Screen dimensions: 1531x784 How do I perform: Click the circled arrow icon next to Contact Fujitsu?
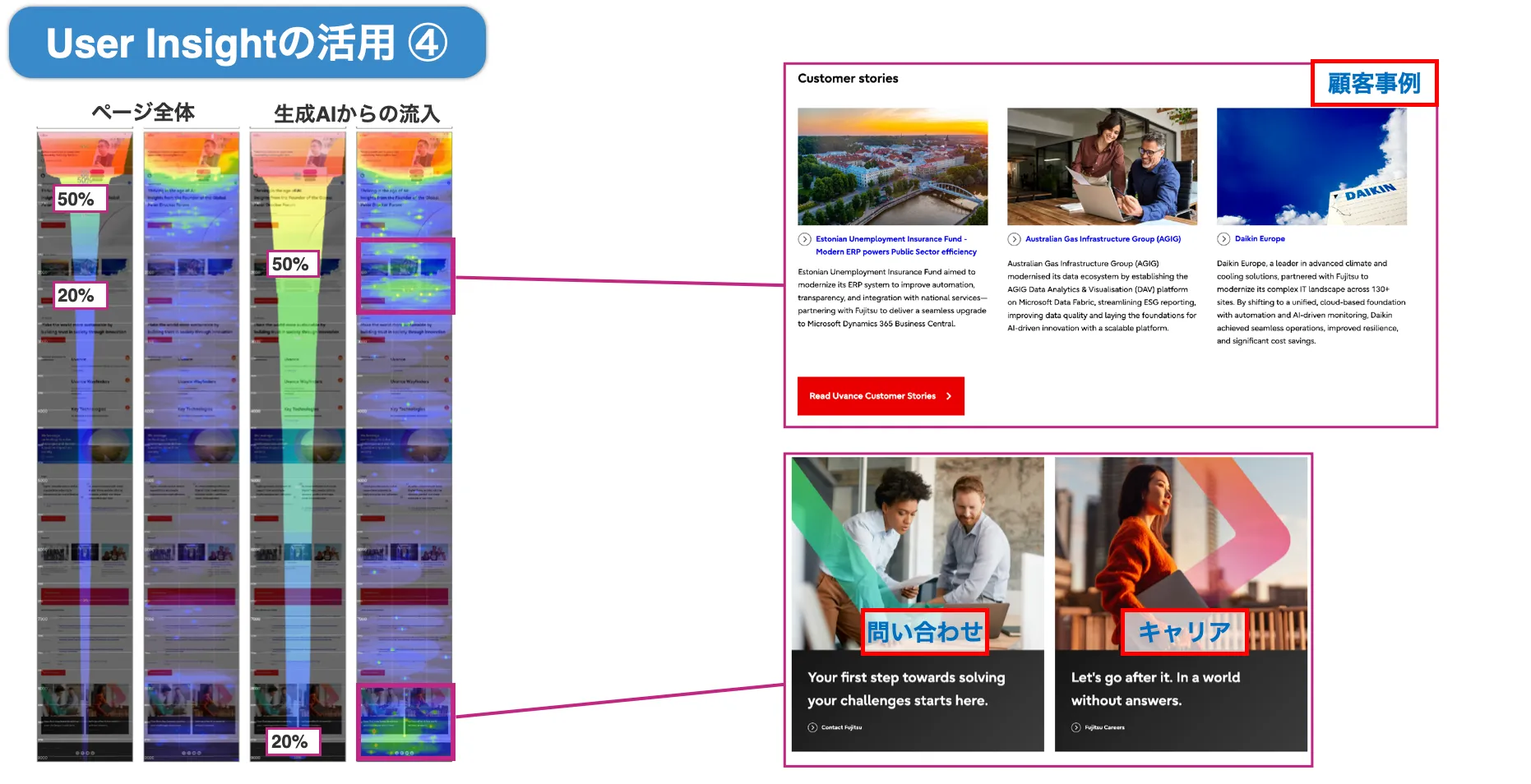pyautogui.click(x=812, y=727)
